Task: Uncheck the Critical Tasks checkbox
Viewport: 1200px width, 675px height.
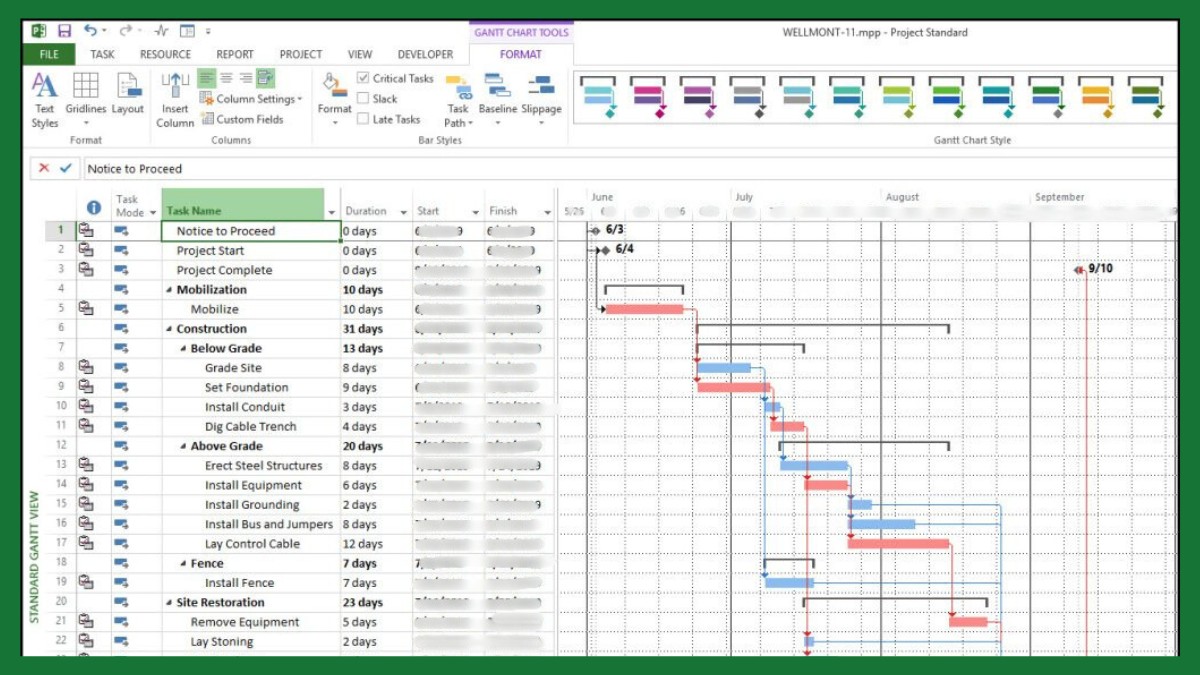Action: (363, 78)
